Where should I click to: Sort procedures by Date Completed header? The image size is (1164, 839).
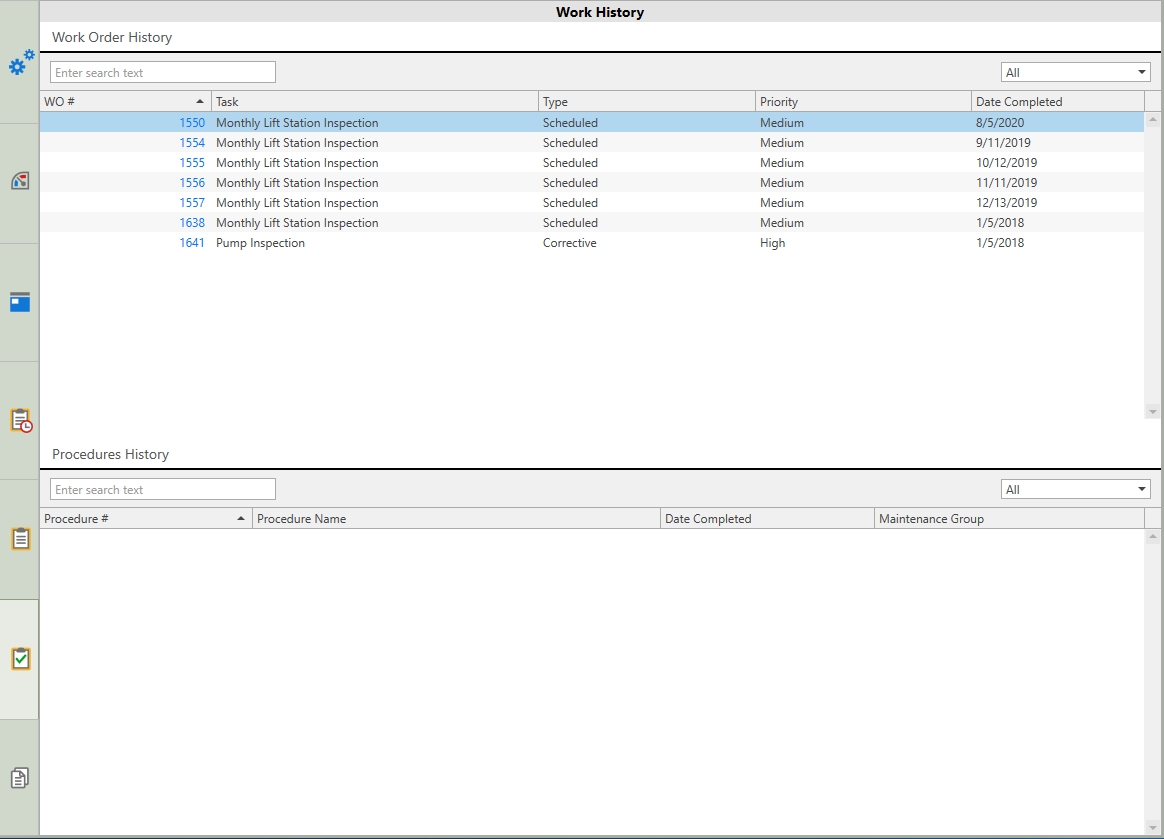[x=767, y=519]
